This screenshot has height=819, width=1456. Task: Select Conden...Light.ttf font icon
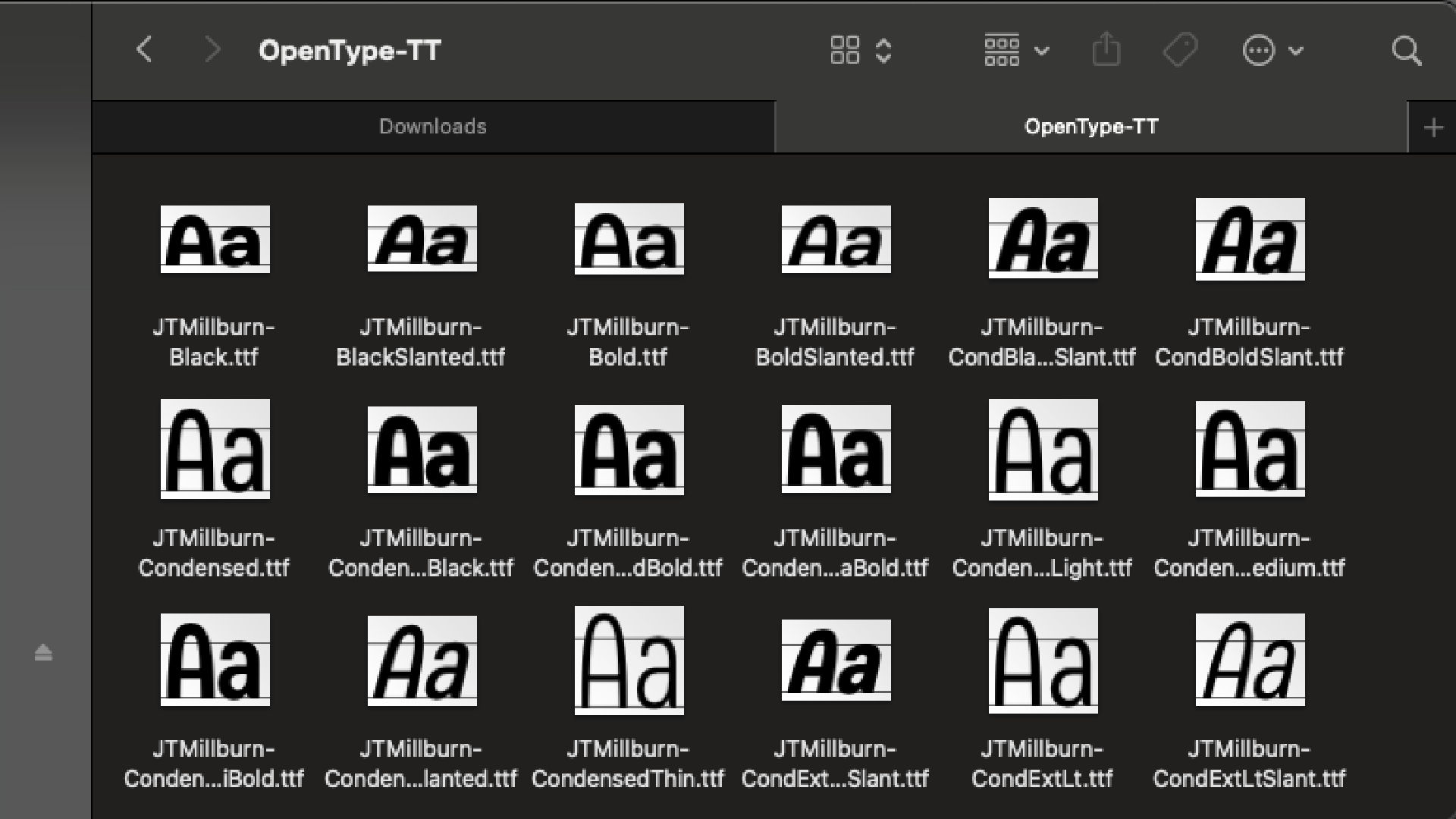tap(1043, 450)
